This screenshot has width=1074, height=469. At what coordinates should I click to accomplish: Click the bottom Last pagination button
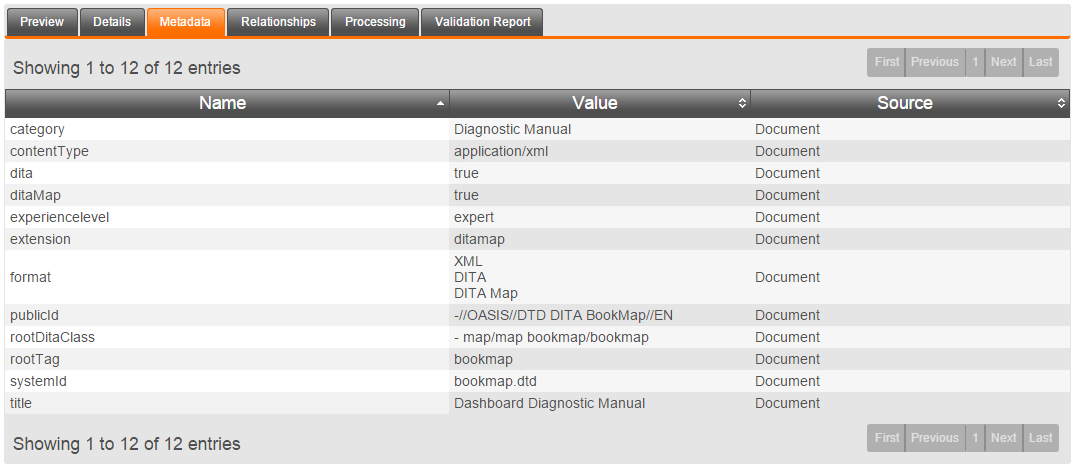coord(1041,438)
